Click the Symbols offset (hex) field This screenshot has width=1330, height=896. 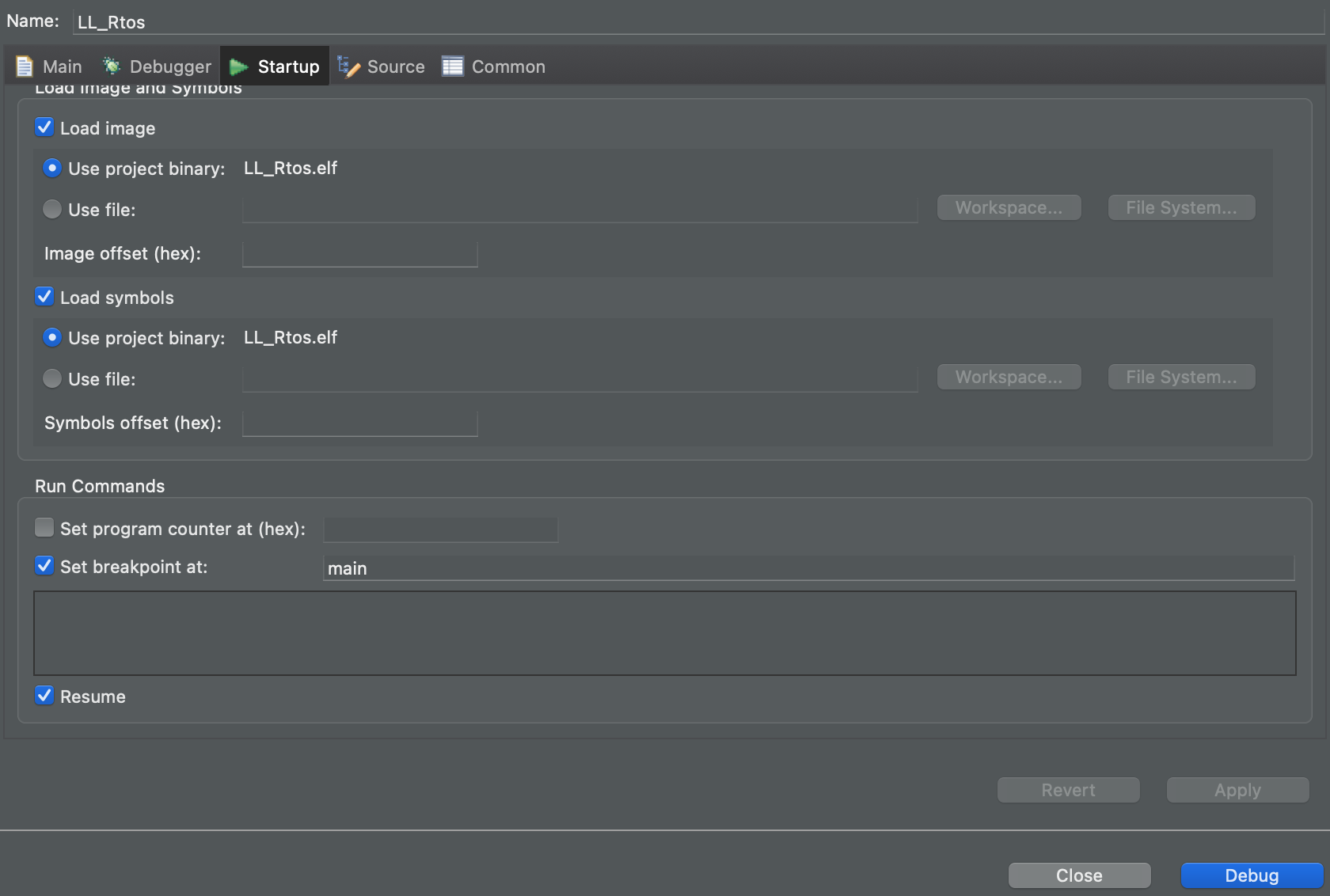[360, 423]
